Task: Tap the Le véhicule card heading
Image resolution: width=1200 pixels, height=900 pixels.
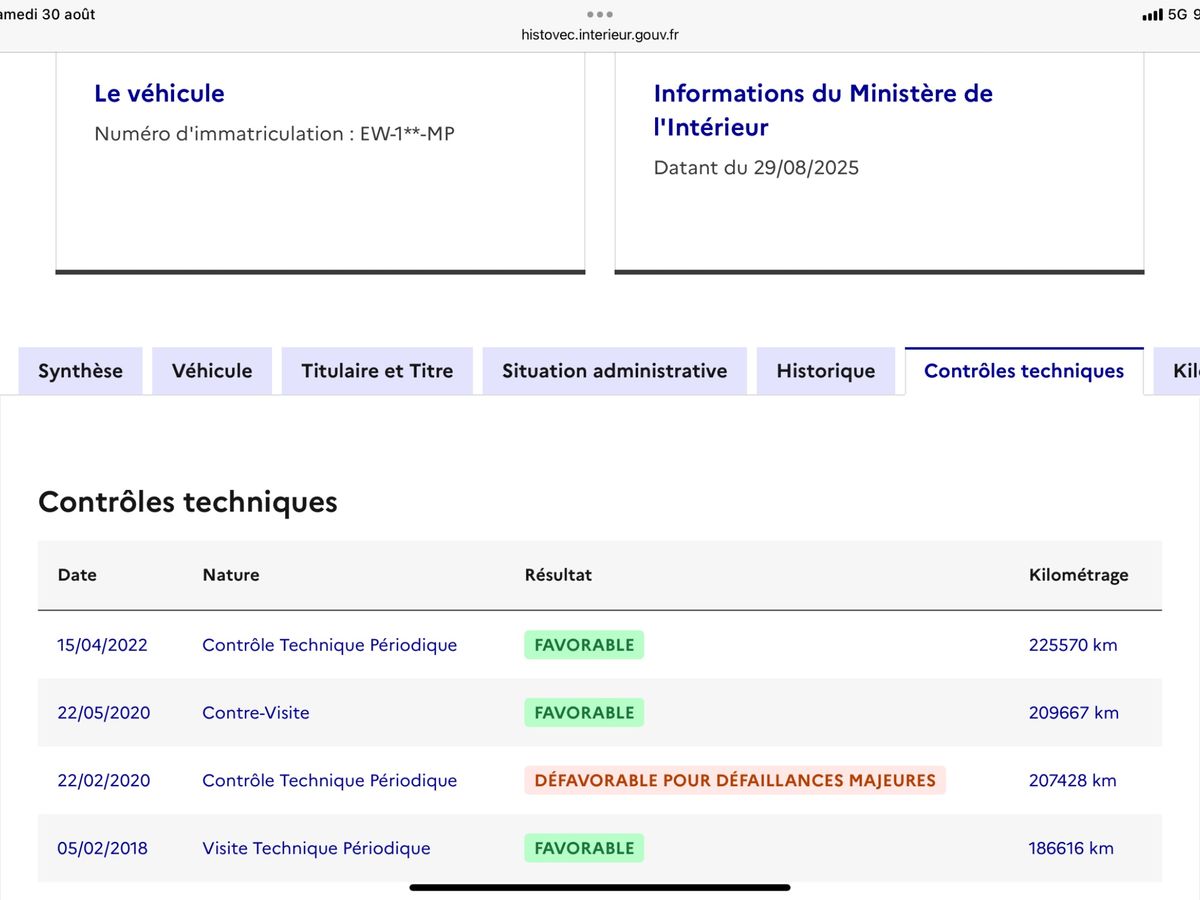Action: [x=159, y=94]
